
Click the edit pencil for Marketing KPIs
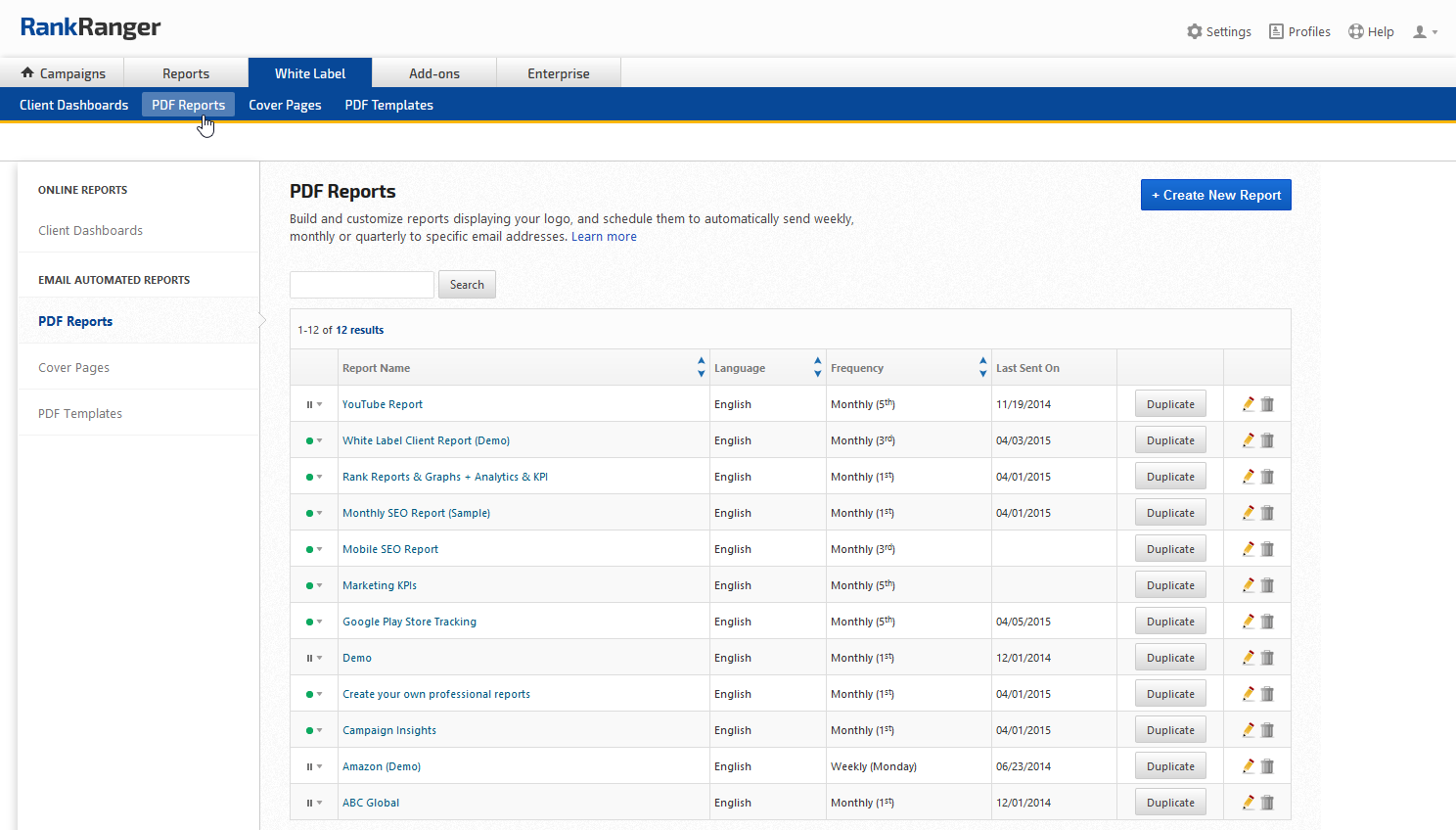(1249, 585)
